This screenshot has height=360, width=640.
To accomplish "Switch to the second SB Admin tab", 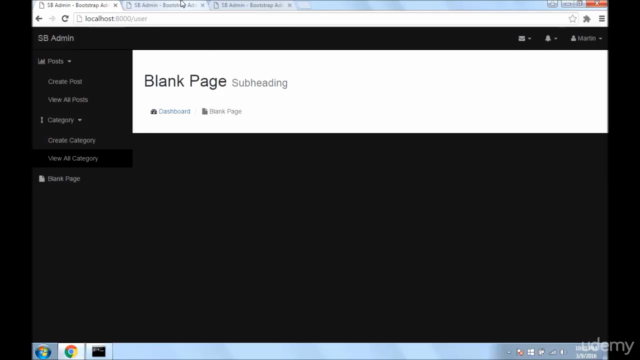I will (163, 5).
